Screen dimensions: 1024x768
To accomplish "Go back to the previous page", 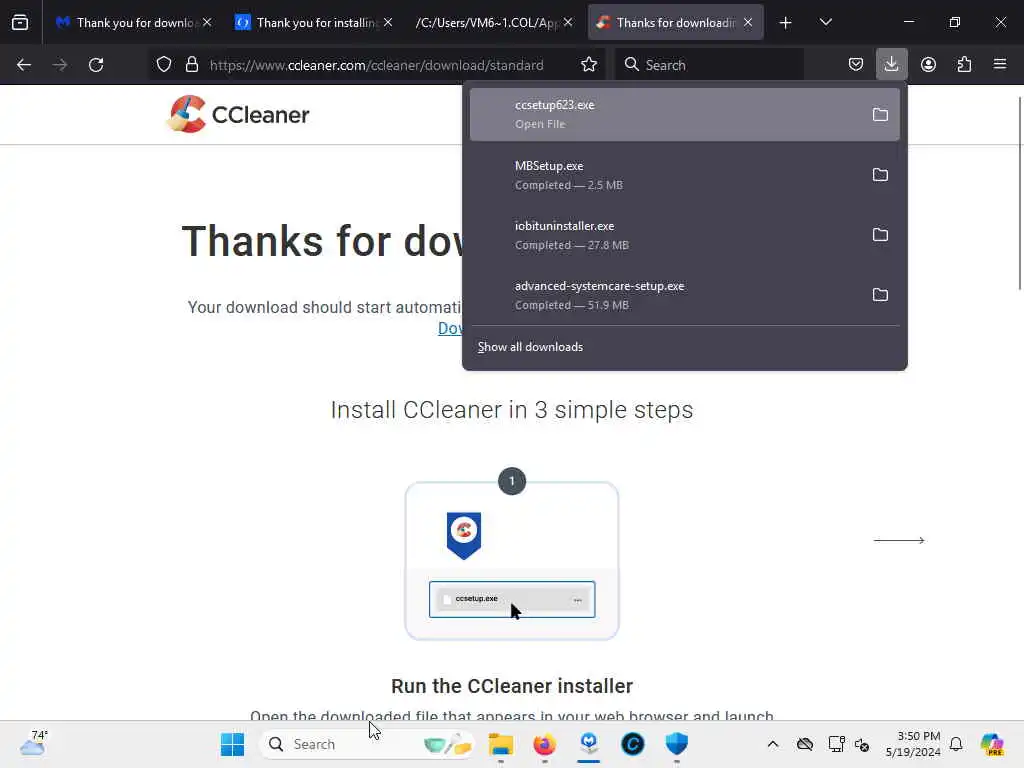I will (24, 65).
